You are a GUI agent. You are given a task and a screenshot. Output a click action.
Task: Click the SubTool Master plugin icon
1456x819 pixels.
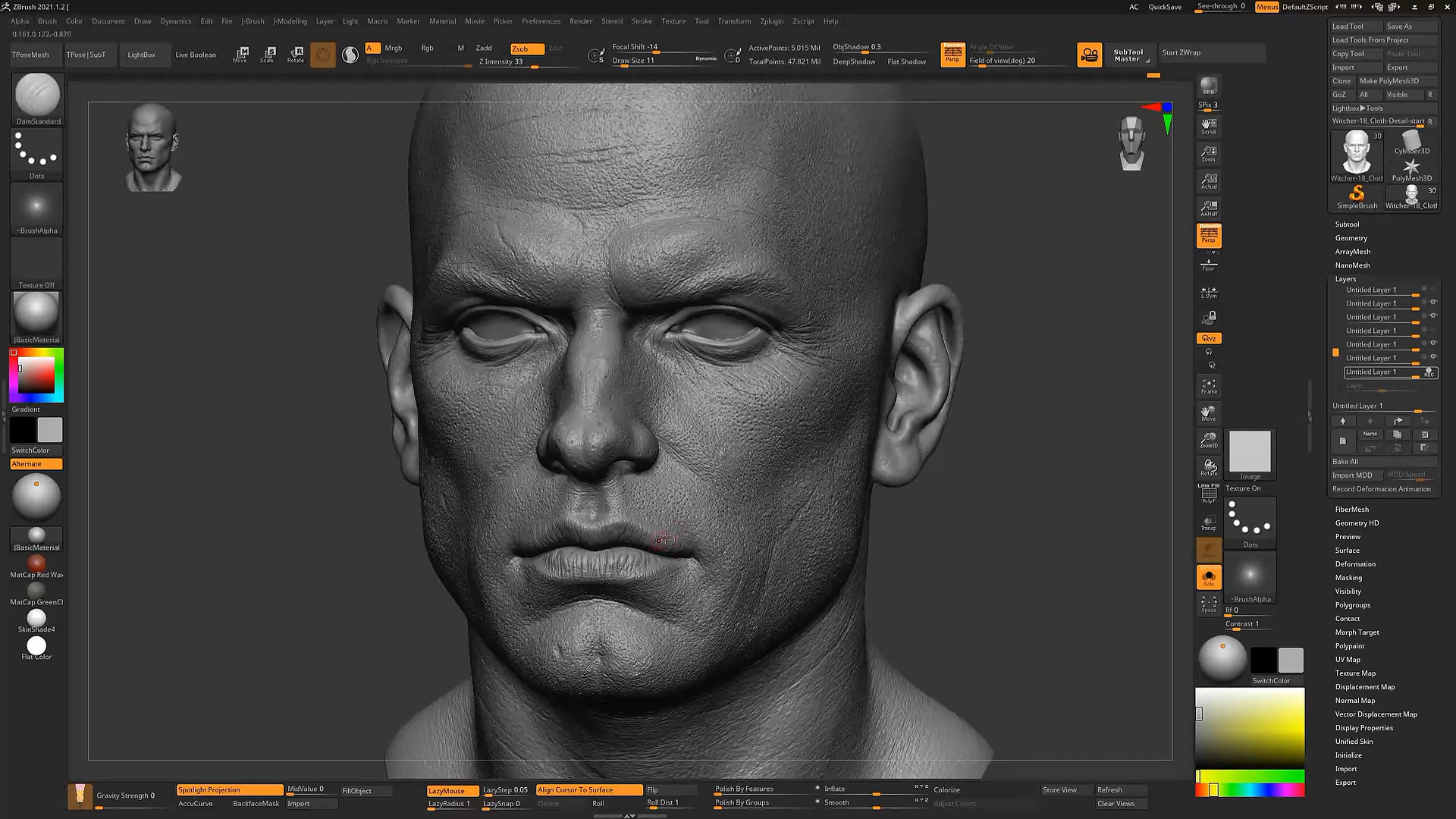(1128, 55)
